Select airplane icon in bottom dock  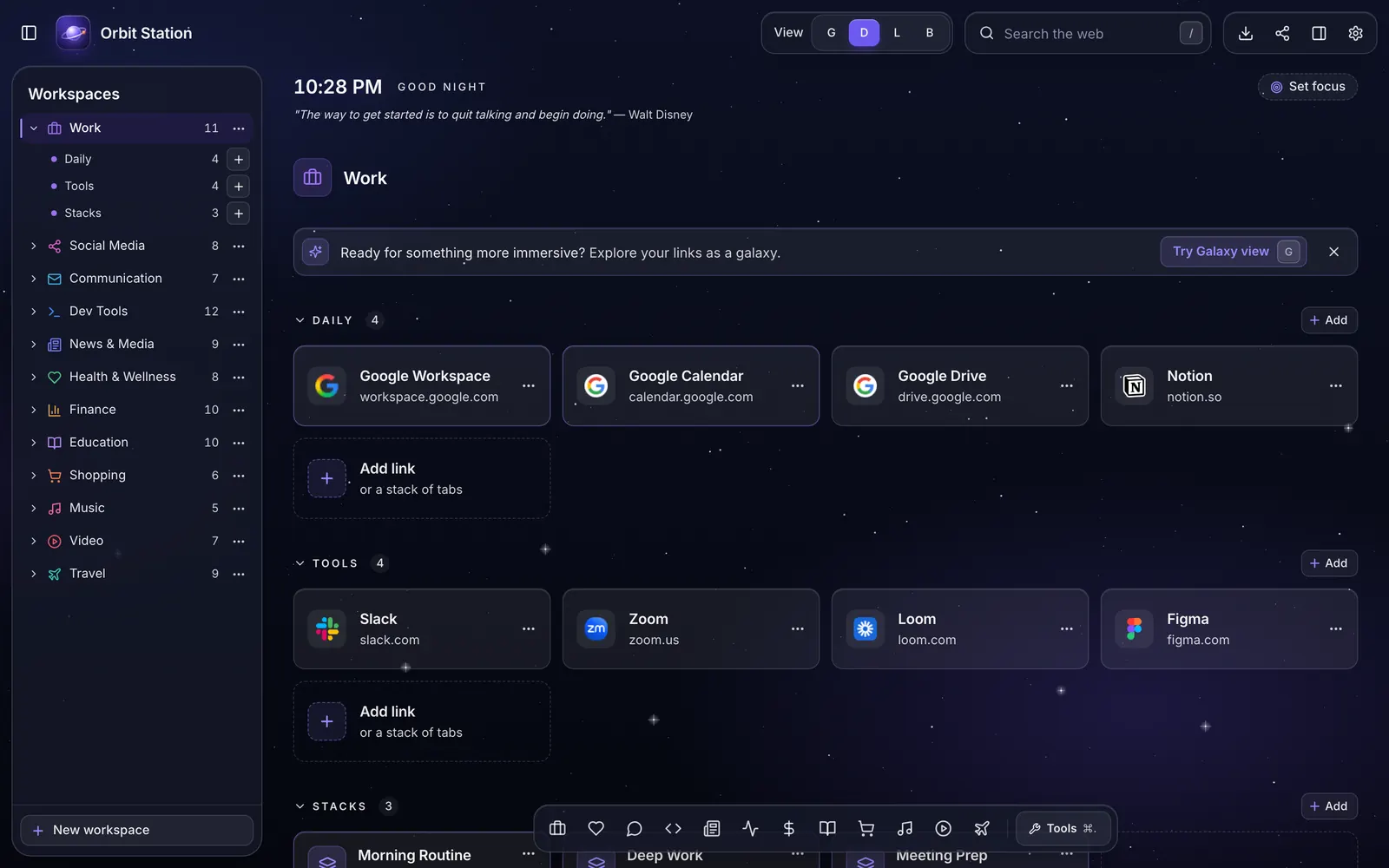982,829
